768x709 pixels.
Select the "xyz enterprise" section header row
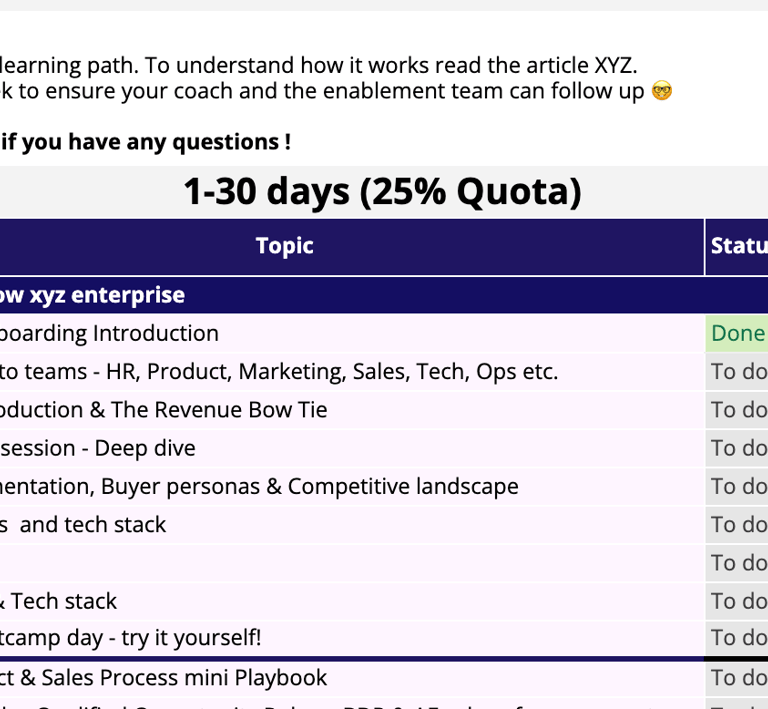(92, 295)
